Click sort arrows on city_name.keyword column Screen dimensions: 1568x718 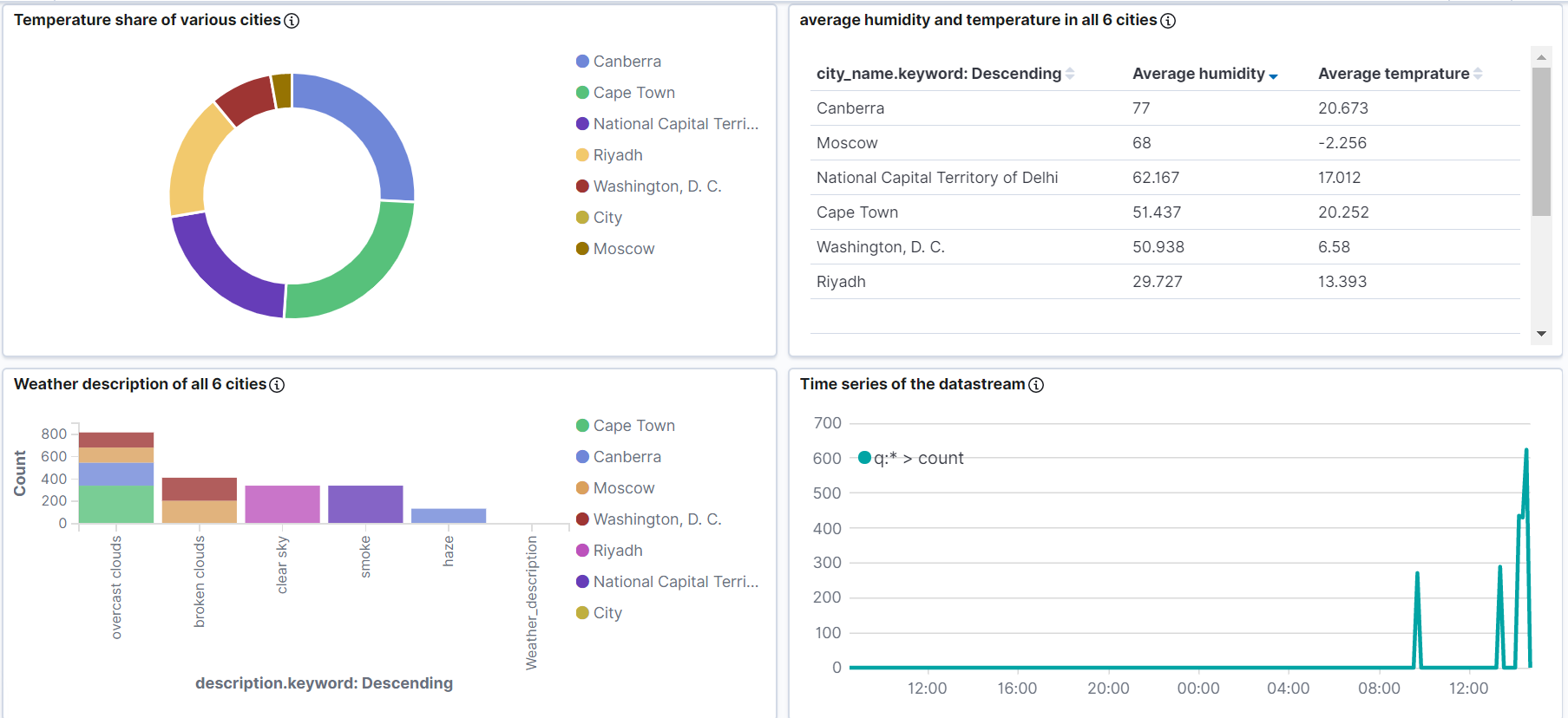[1070, 74]
